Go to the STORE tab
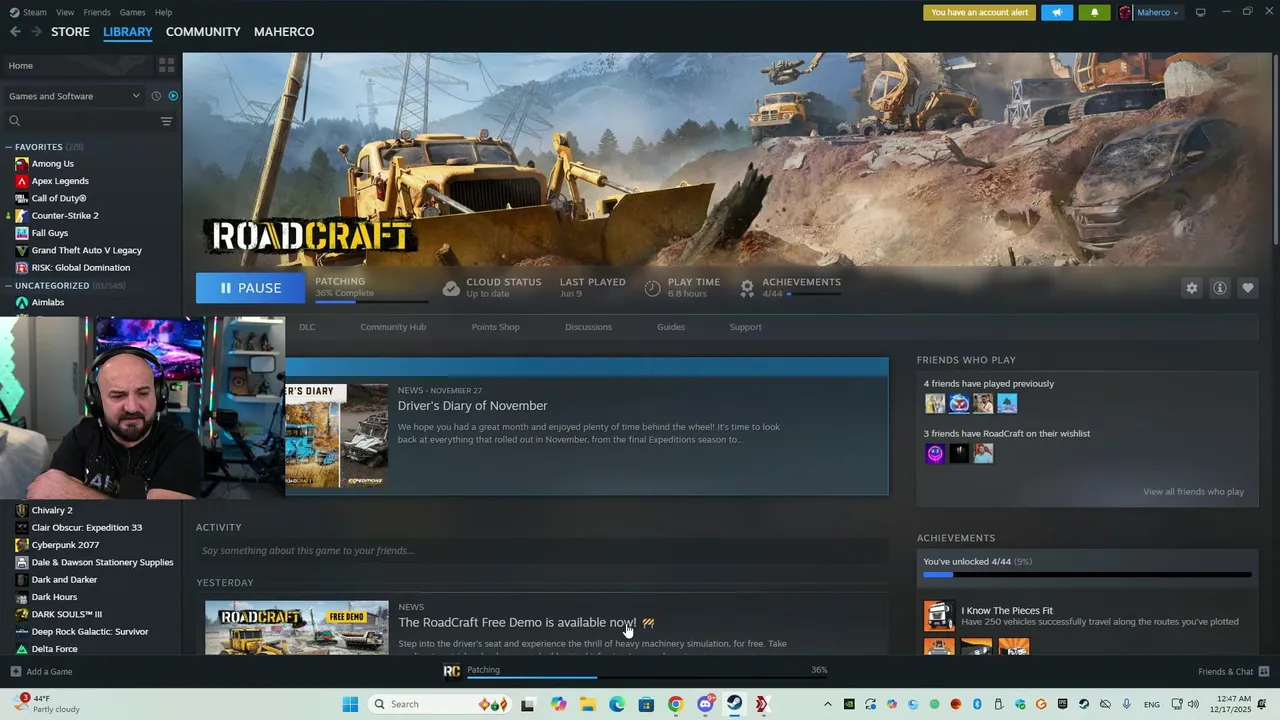The image size is (1280, 720). point(70,32)
